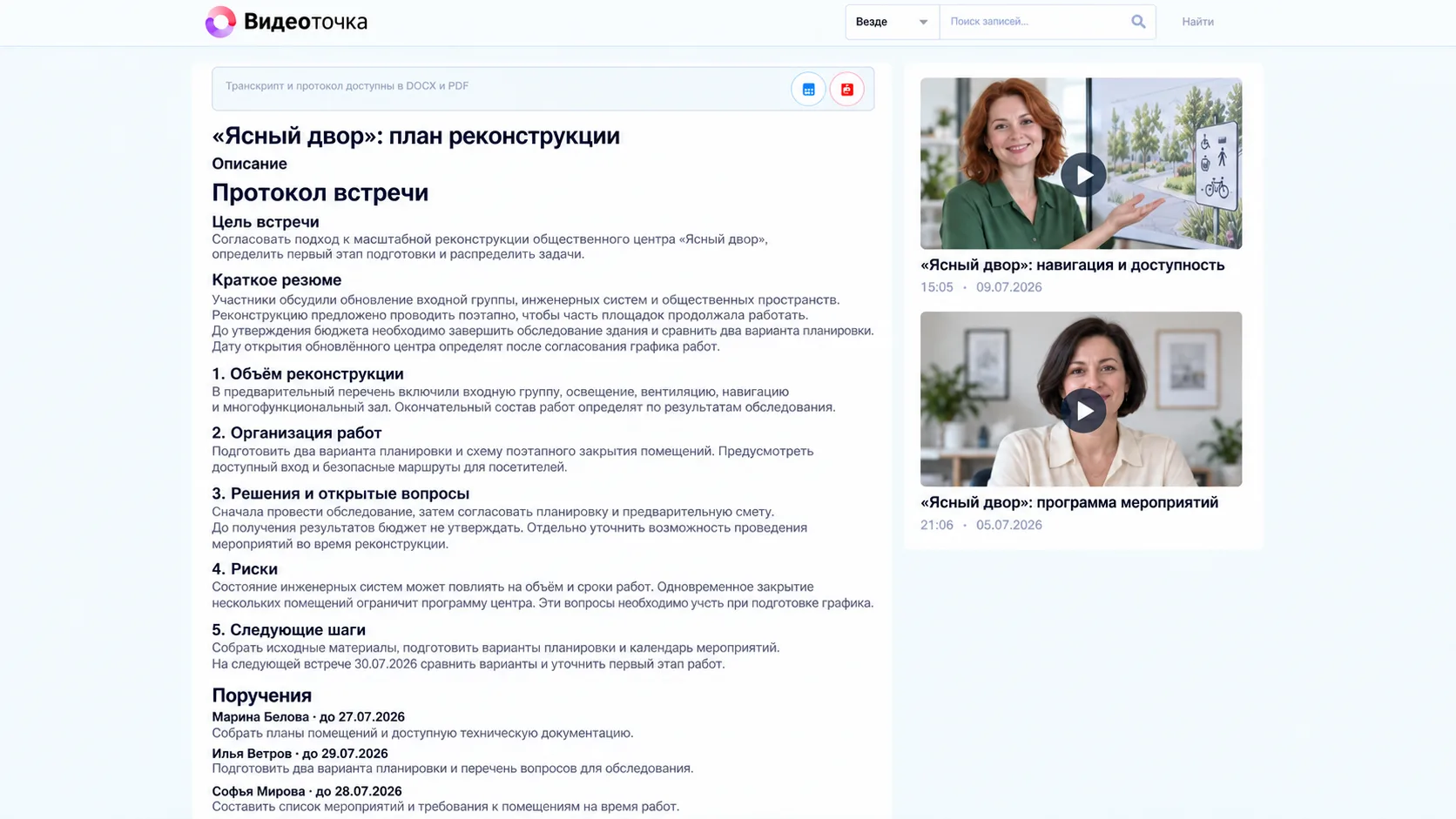Click the 05.07.2026 video date
The width and height of the screenshot is (1456, 819).
[x=1009, y=525]
